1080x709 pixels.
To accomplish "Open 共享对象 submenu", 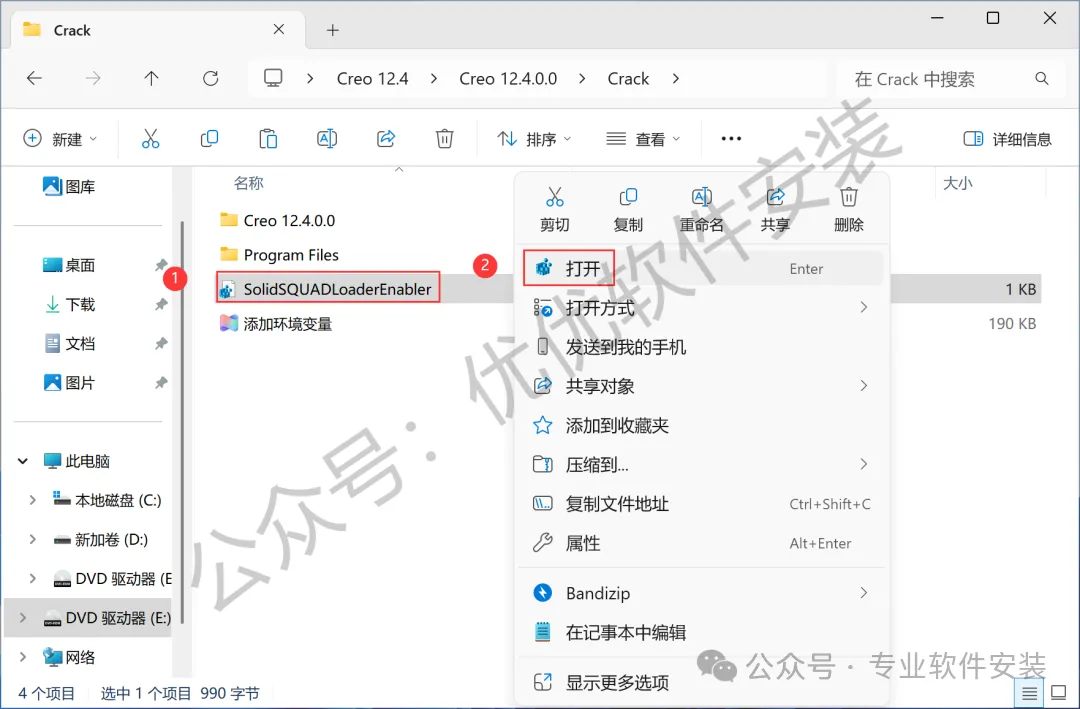I will (x=702, y=386).
